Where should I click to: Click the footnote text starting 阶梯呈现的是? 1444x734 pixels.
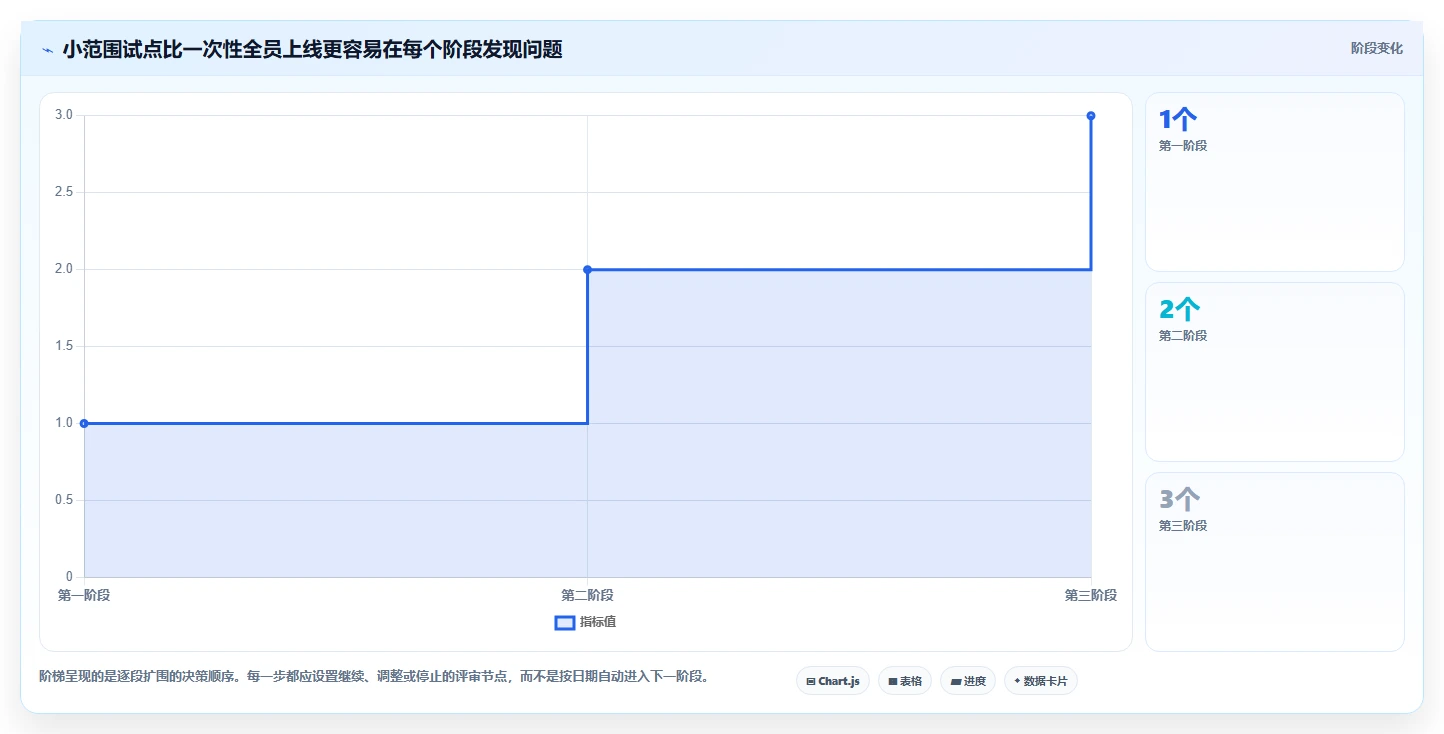376,676
